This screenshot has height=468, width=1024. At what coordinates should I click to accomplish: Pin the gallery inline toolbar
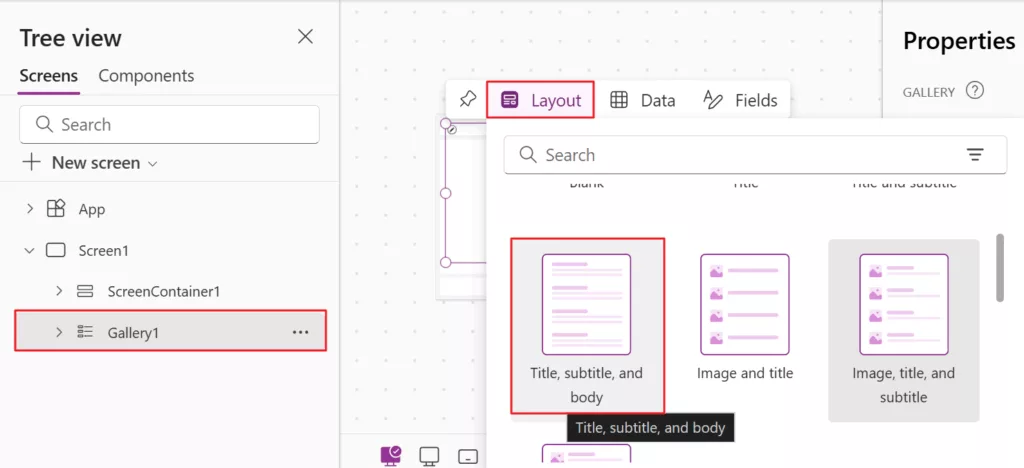468,99
